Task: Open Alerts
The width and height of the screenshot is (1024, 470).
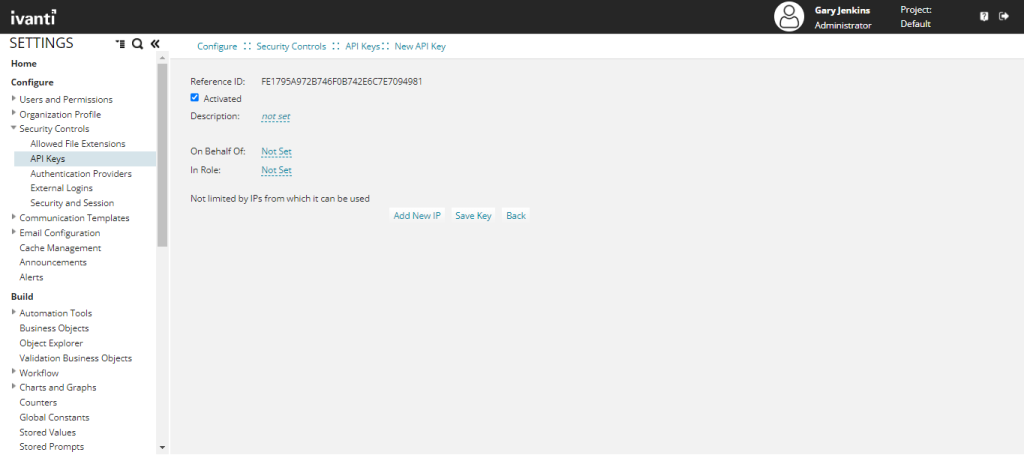Action: click(x=31, y=277)
